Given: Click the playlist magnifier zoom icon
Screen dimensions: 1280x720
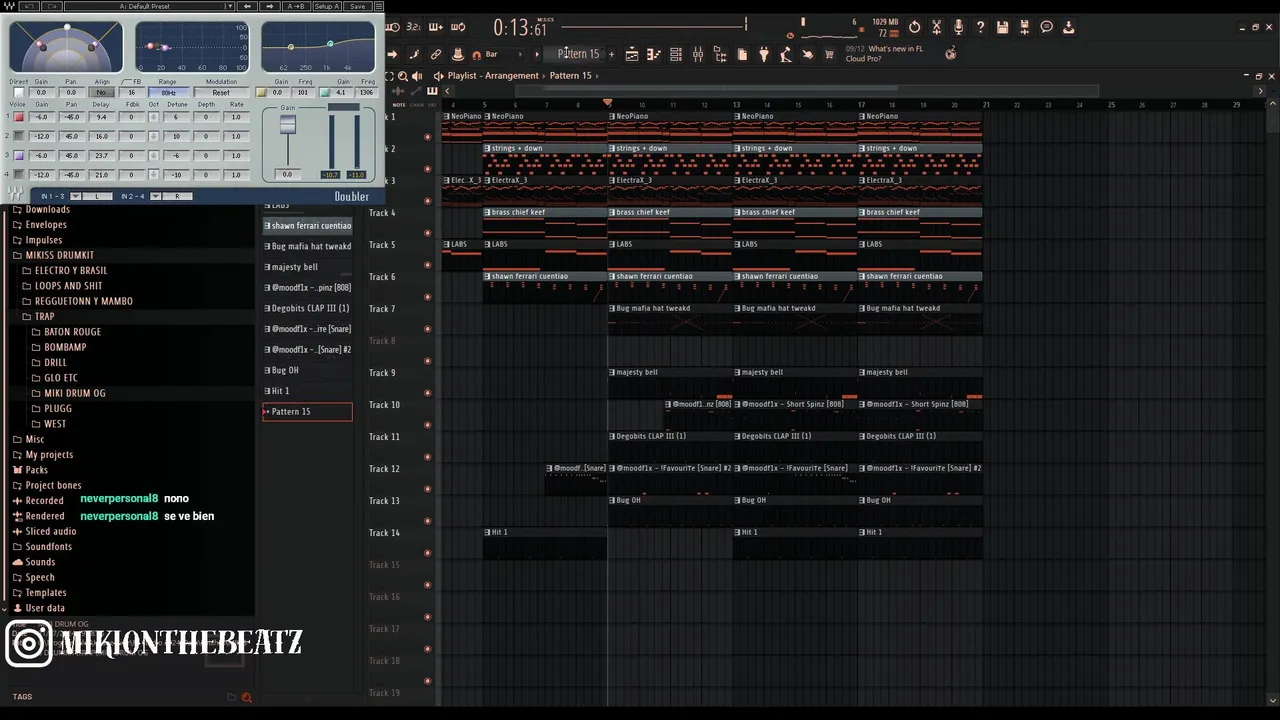Looking at the screenshot, I should click(403, 76).
